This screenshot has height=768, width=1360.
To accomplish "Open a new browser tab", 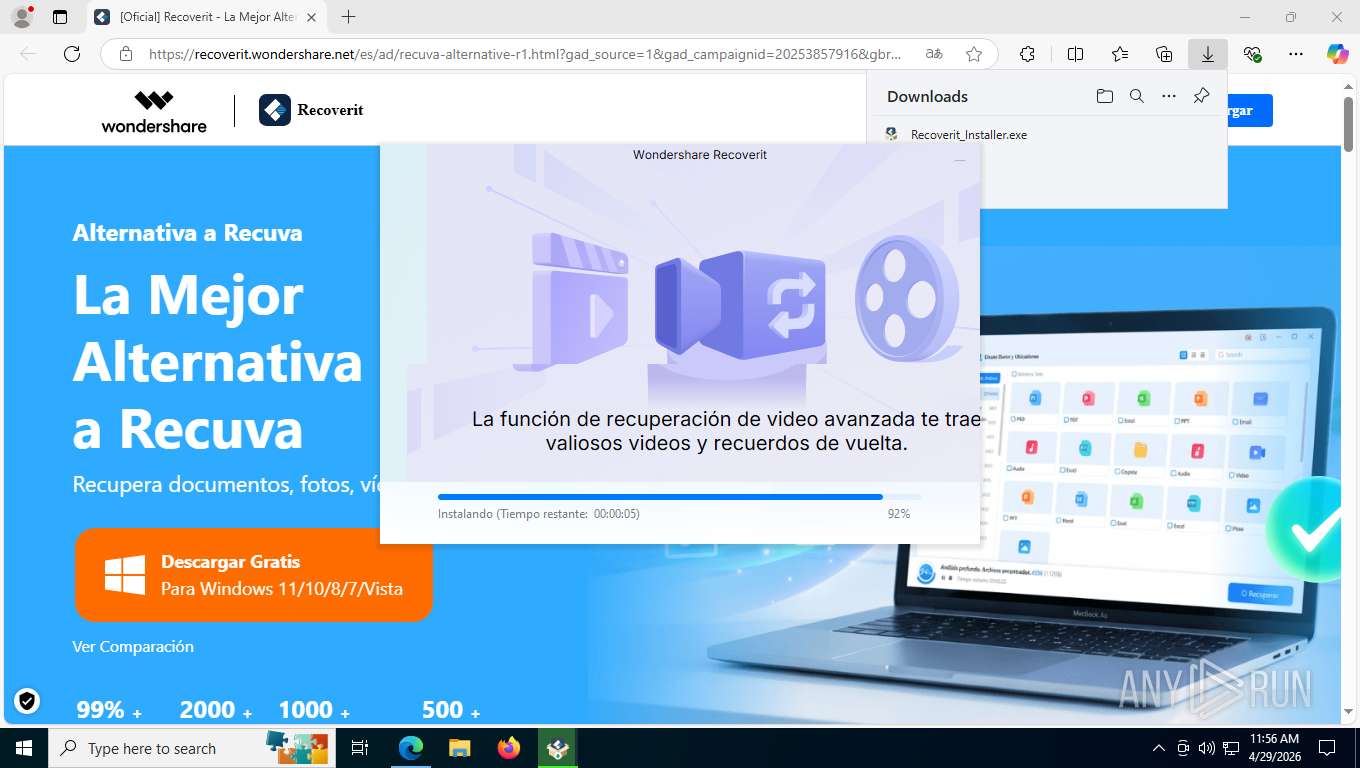I will 348,17.
